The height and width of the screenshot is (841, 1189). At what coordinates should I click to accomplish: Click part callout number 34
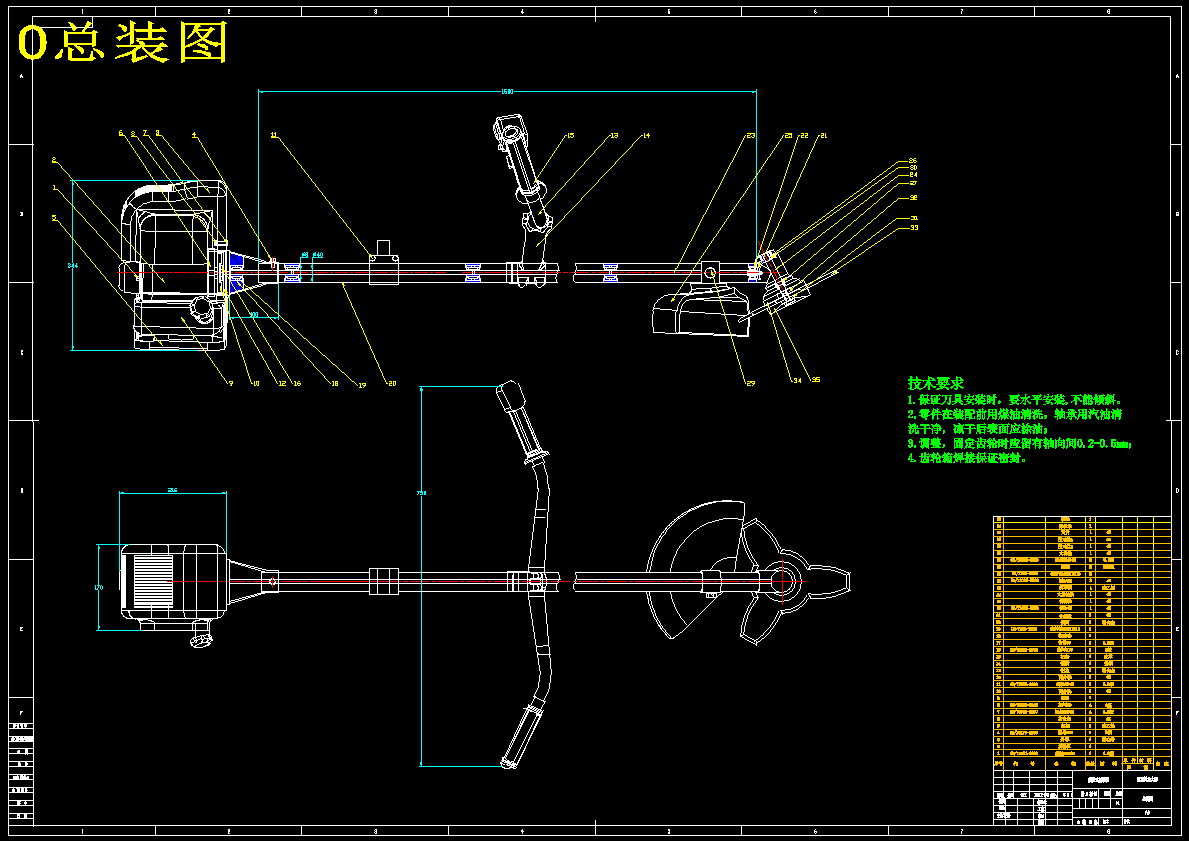pos(797,380)
